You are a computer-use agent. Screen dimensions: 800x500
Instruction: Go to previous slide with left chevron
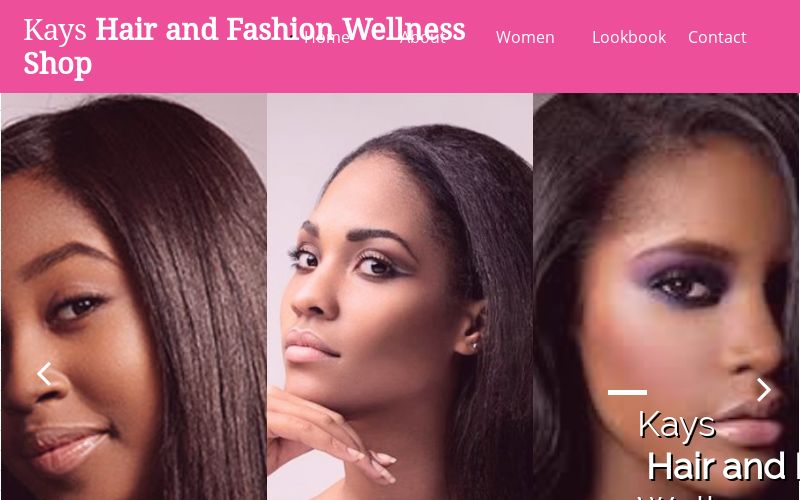point(44,374)
